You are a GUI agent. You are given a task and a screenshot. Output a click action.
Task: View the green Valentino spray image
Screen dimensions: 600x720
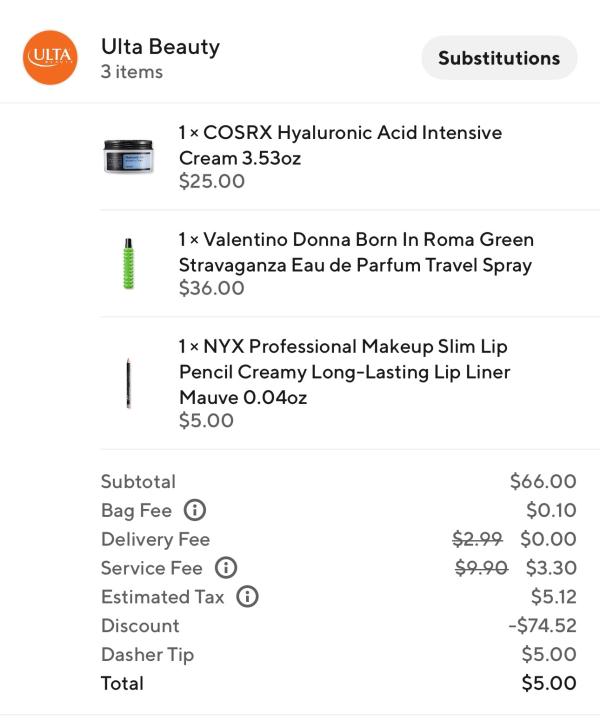129,264
